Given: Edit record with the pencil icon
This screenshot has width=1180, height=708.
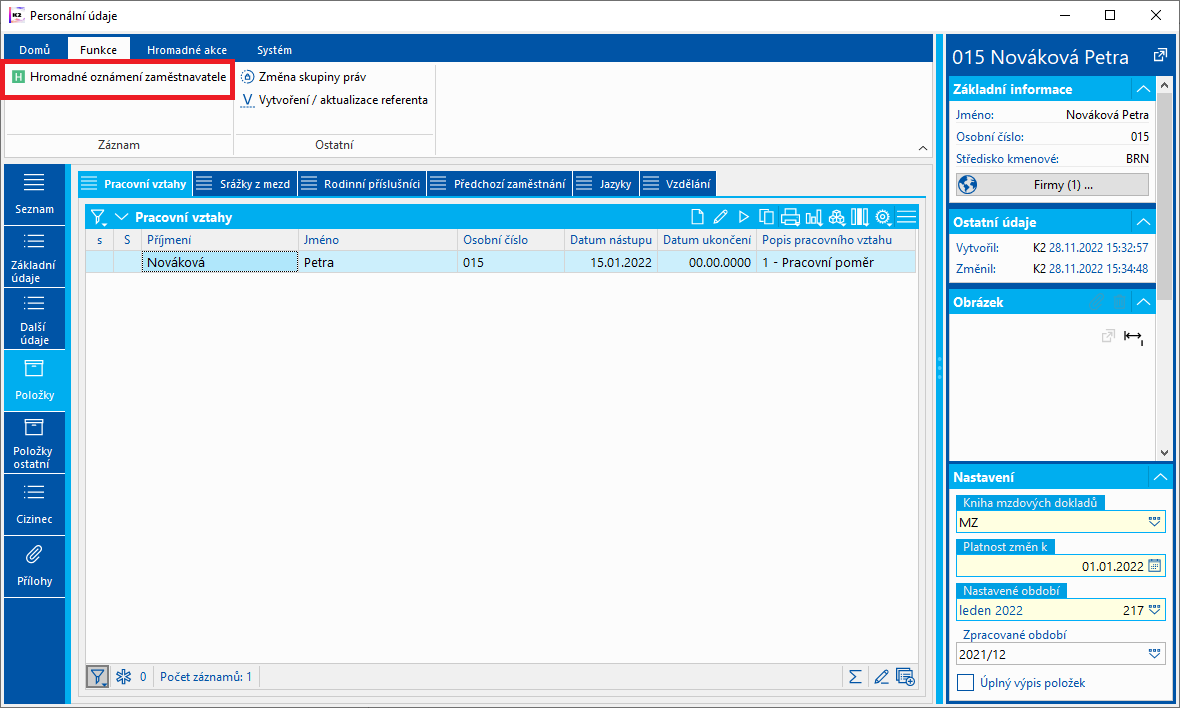Looking at the screenshot, I should pos(720,217).
